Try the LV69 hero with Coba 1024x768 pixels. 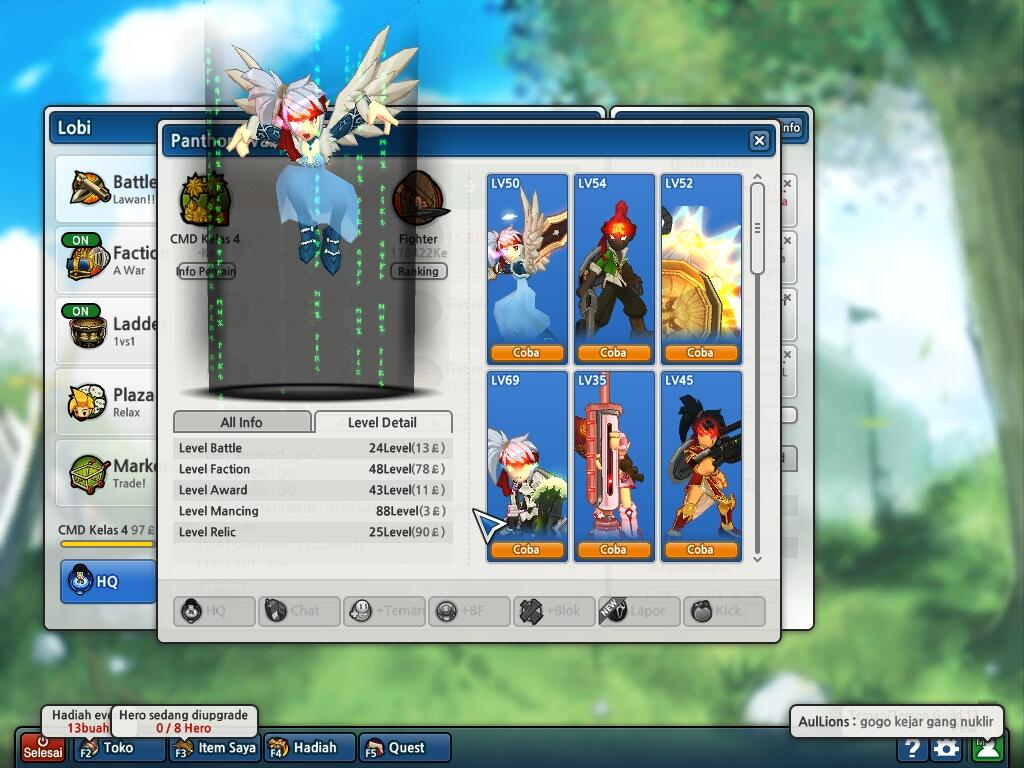pos(526,550)
